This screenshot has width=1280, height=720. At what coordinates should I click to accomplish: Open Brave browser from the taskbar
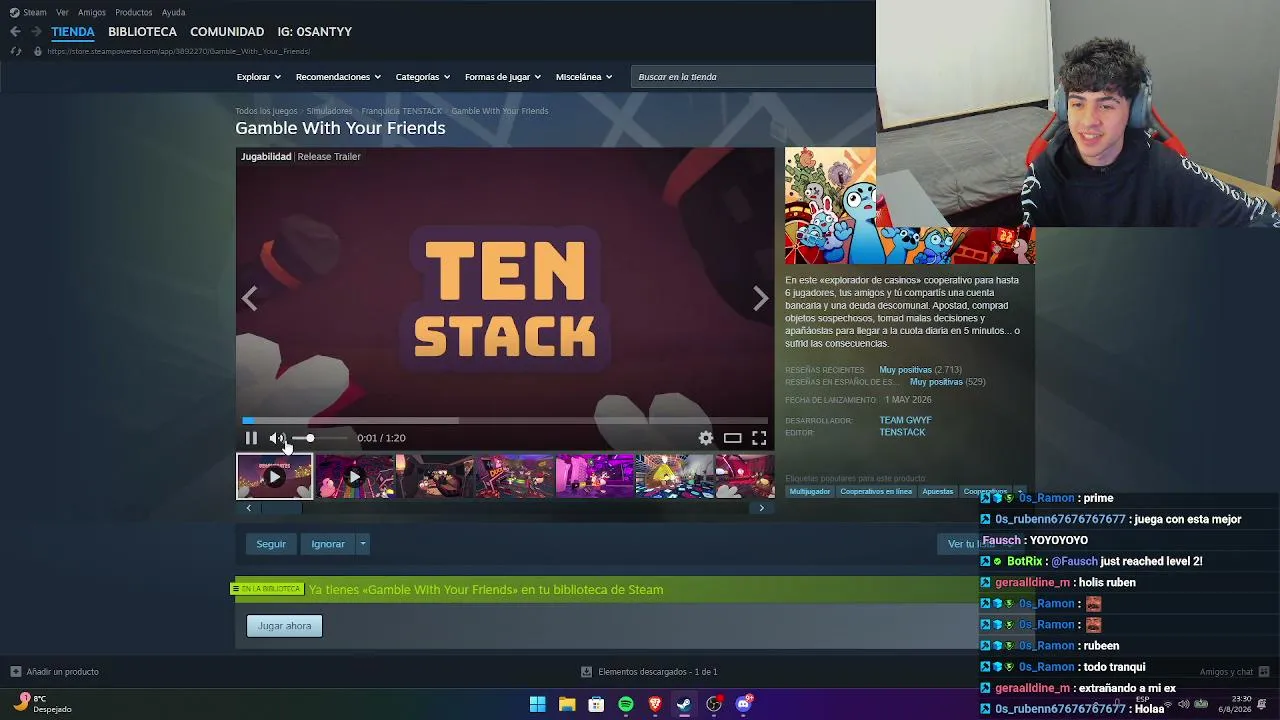pyautogui.click(x=655, y=705)
